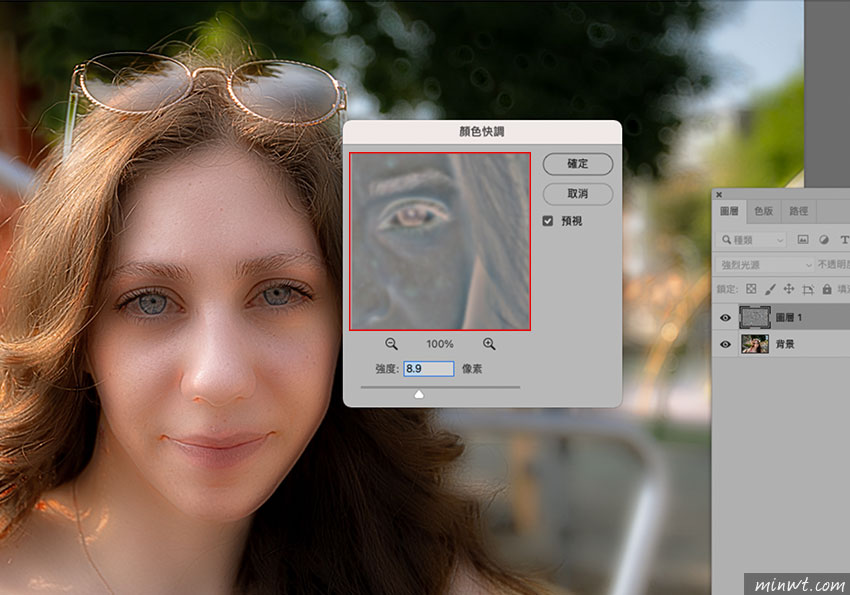The width and height of the screenshot is (850, 595).
Task: Click the 像素 unit label
Action: click(472, 369)
